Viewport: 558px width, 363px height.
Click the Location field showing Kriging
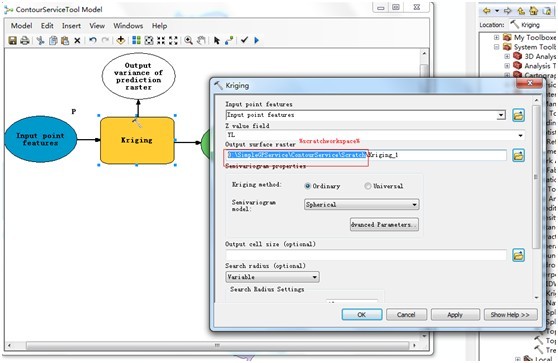(x=532, y=25)
